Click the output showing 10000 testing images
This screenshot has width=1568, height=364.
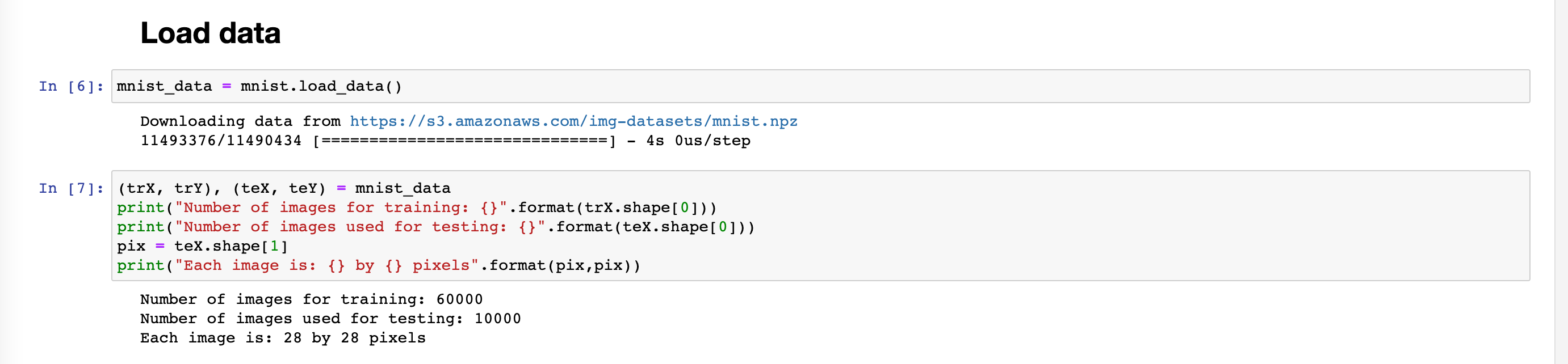[330, 319]
